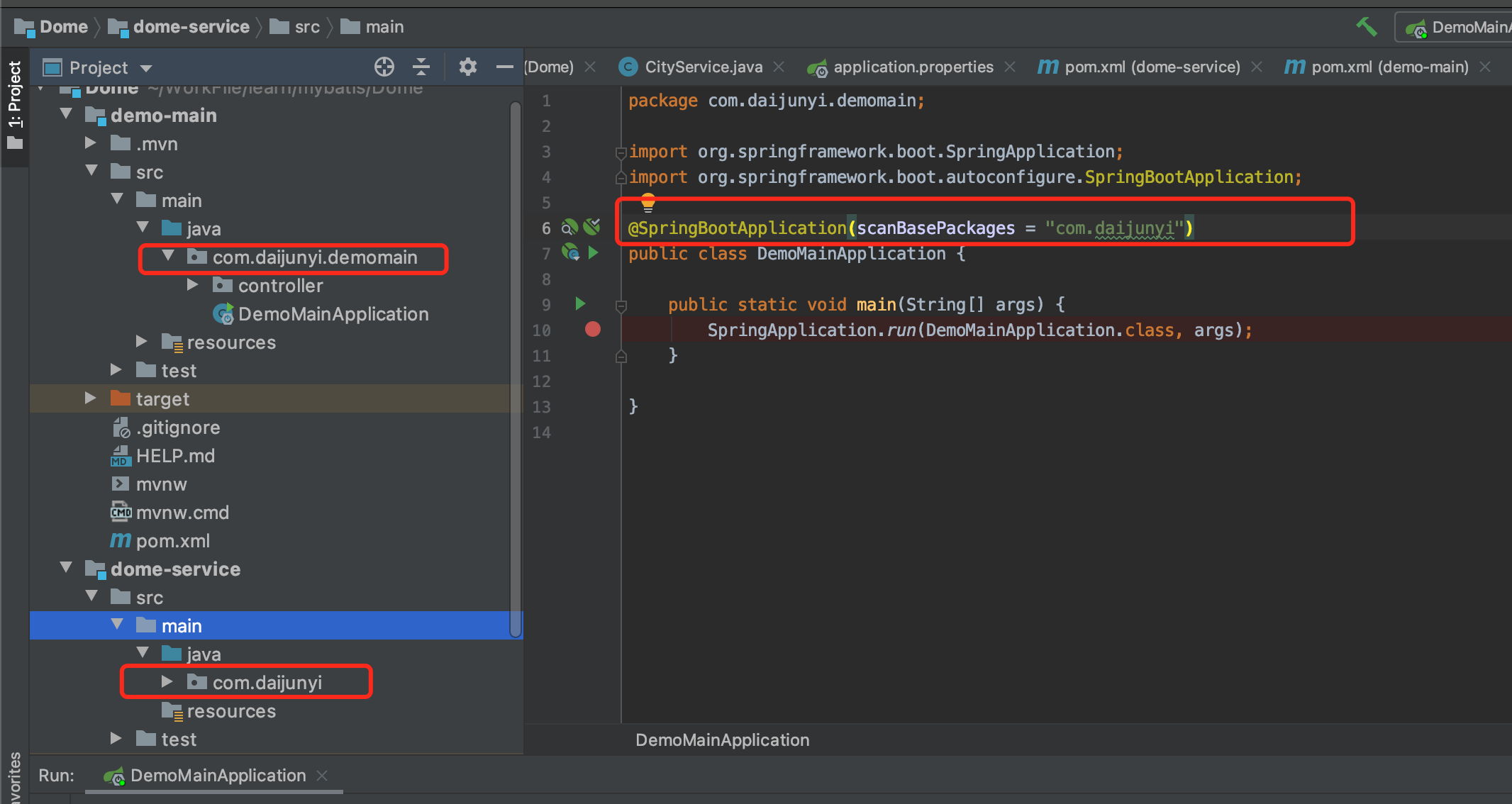
Task: Click the Project panel vertical scrollbar
Action: point(516,369)
